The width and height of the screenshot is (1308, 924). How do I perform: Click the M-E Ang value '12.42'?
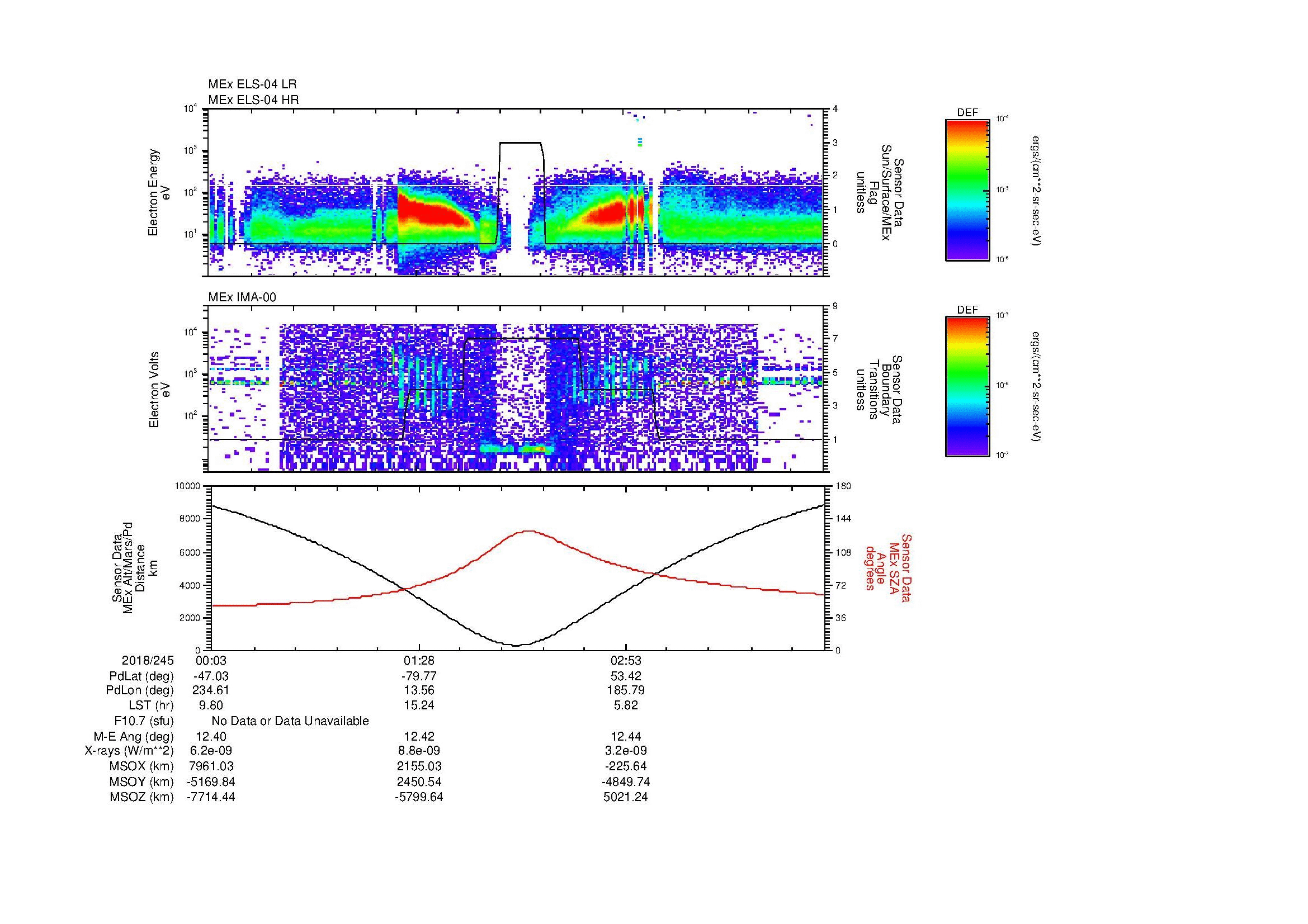419,737
